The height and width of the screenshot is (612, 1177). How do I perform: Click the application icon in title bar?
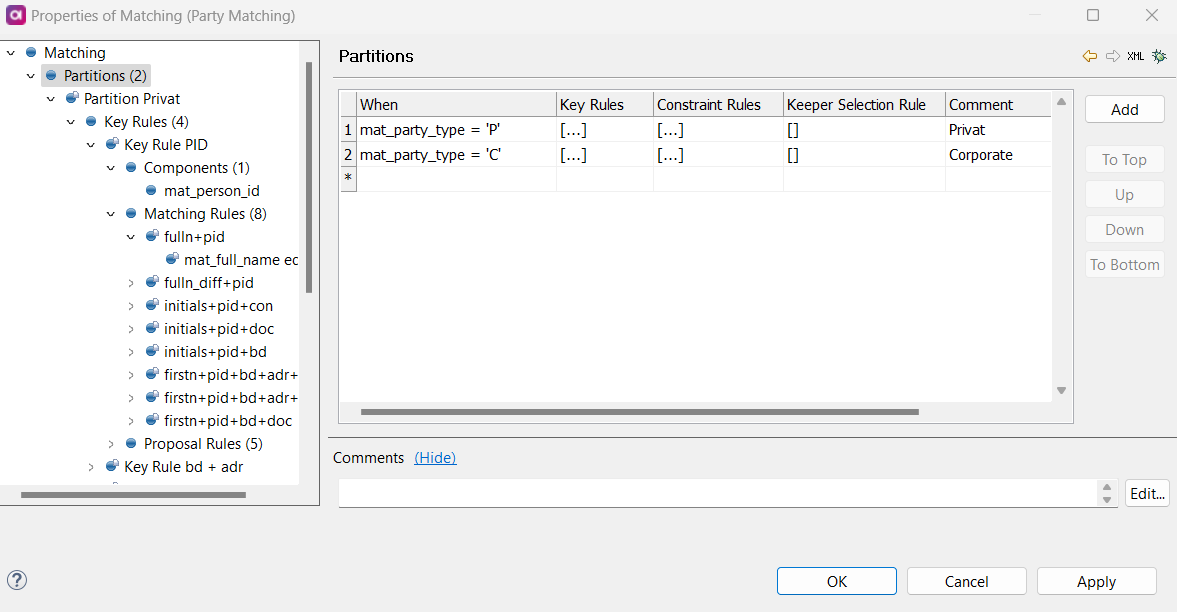pos(16,15)
